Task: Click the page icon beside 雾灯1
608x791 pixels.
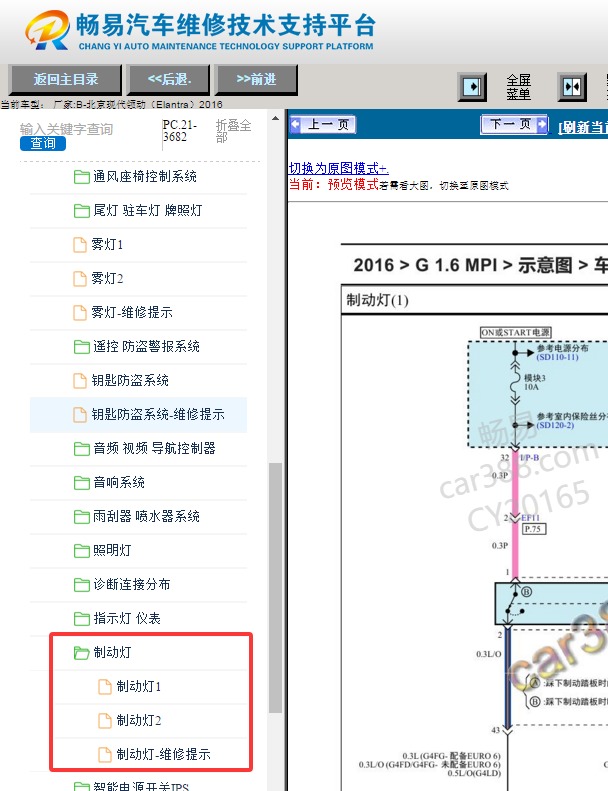Action: pyautogui.click(x=80, y=245)
